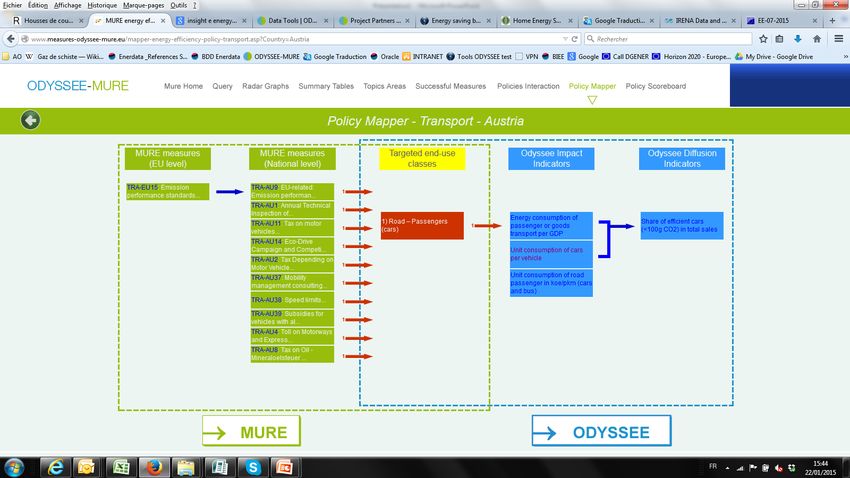Click the green back arrow icon
850x478 pixels.
tap(30, 120)
